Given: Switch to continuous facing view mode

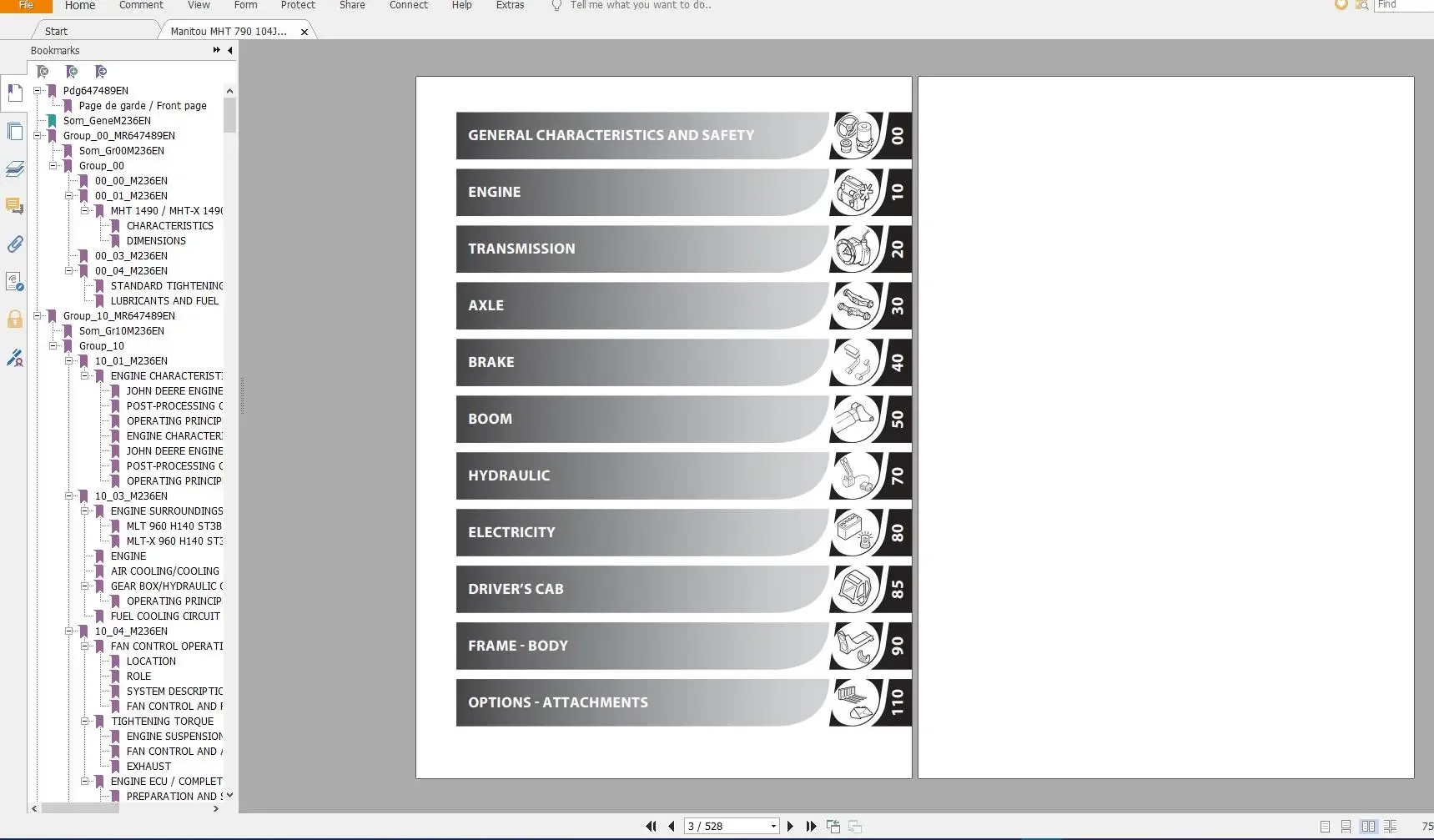Looking at the screenshot, I should coord(1390,826).
